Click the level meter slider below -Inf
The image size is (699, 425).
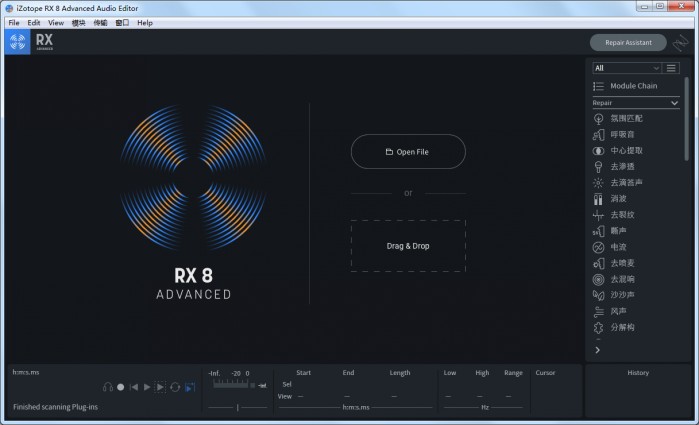(238, 408)
